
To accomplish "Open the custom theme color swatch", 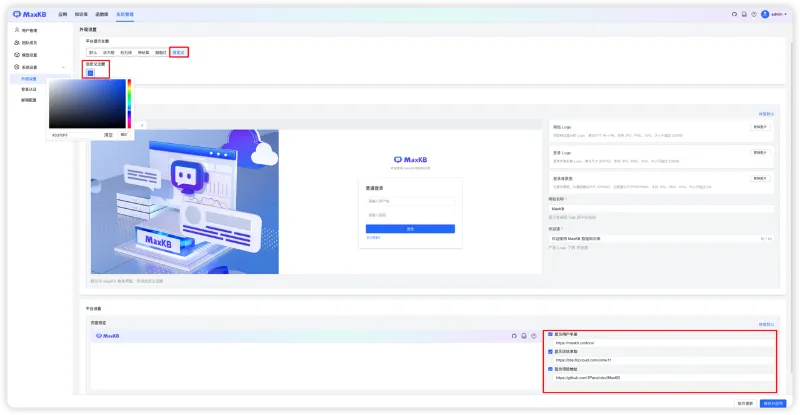I will pyautogui.click(x=90, y=73).
